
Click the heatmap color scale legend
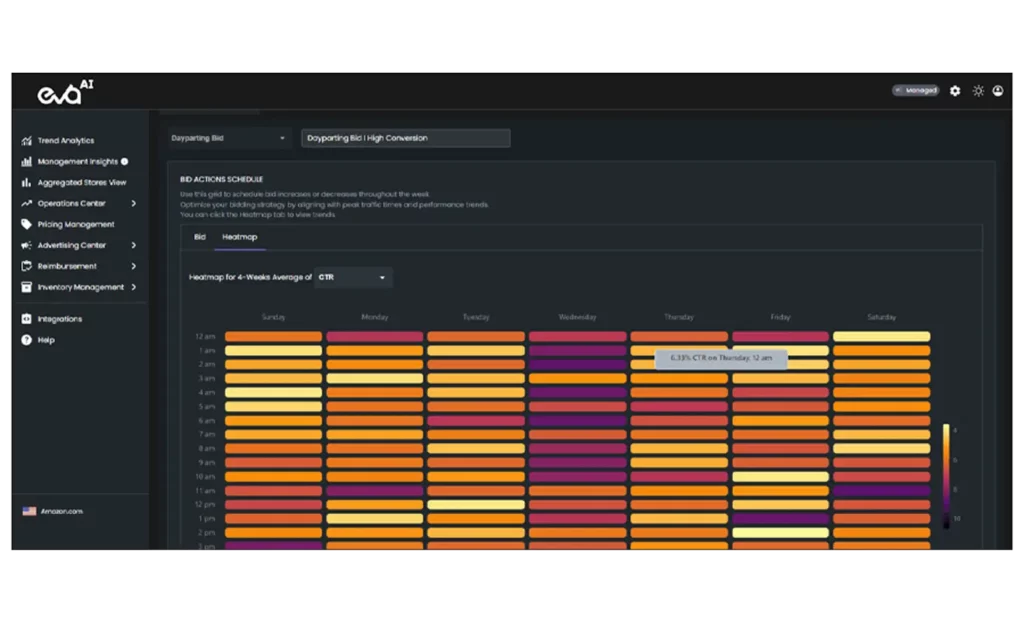tap(946, 474)
